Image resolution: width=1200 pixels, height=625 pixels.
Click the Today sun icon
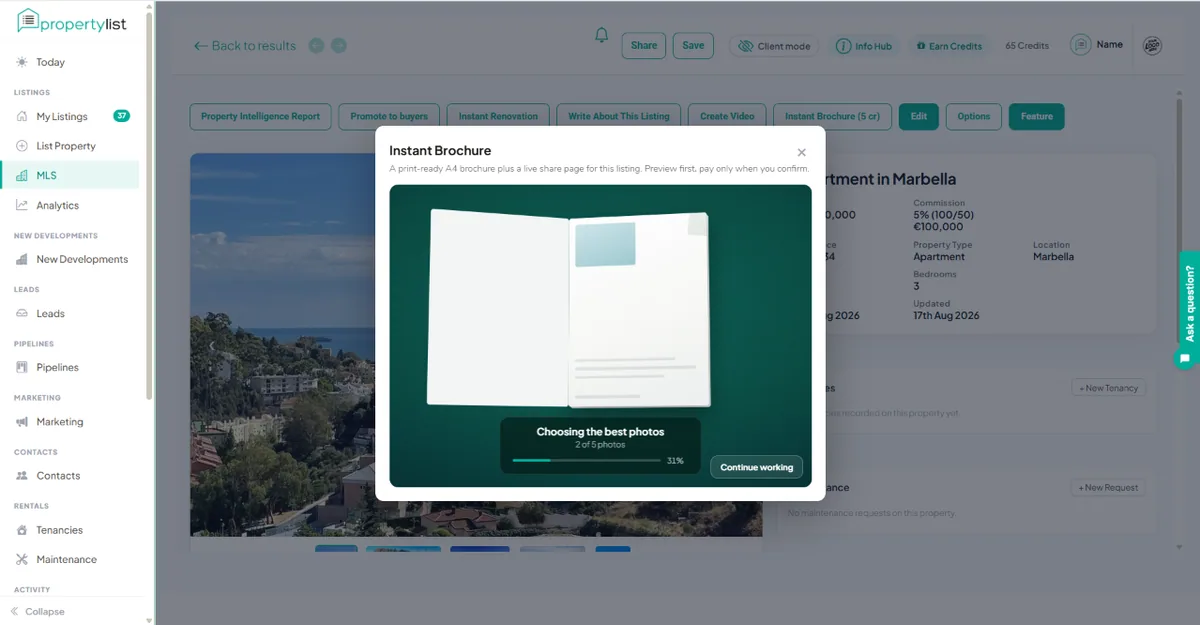click(22, 62)
